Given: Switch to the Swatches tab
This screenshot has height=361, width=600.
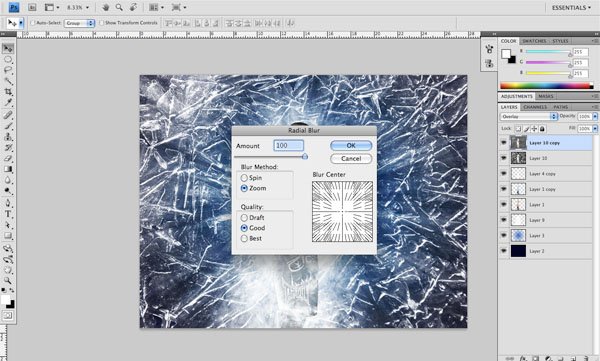Looking at the screenshot, I should [534, 41].
